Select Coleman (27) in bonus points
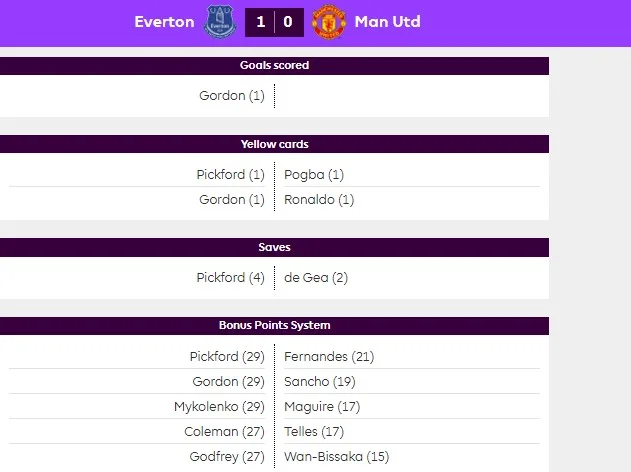 tap(224, 431)
